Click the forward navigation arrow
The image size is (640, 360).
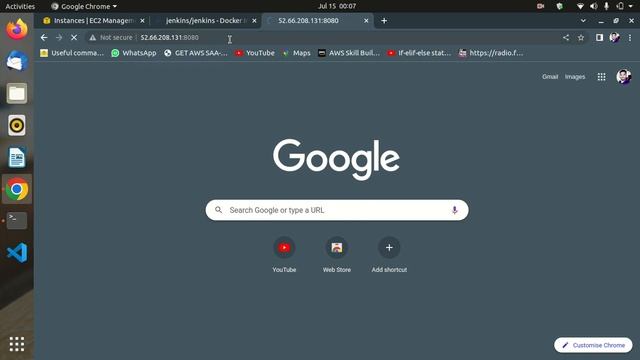(x=59, y=38)
